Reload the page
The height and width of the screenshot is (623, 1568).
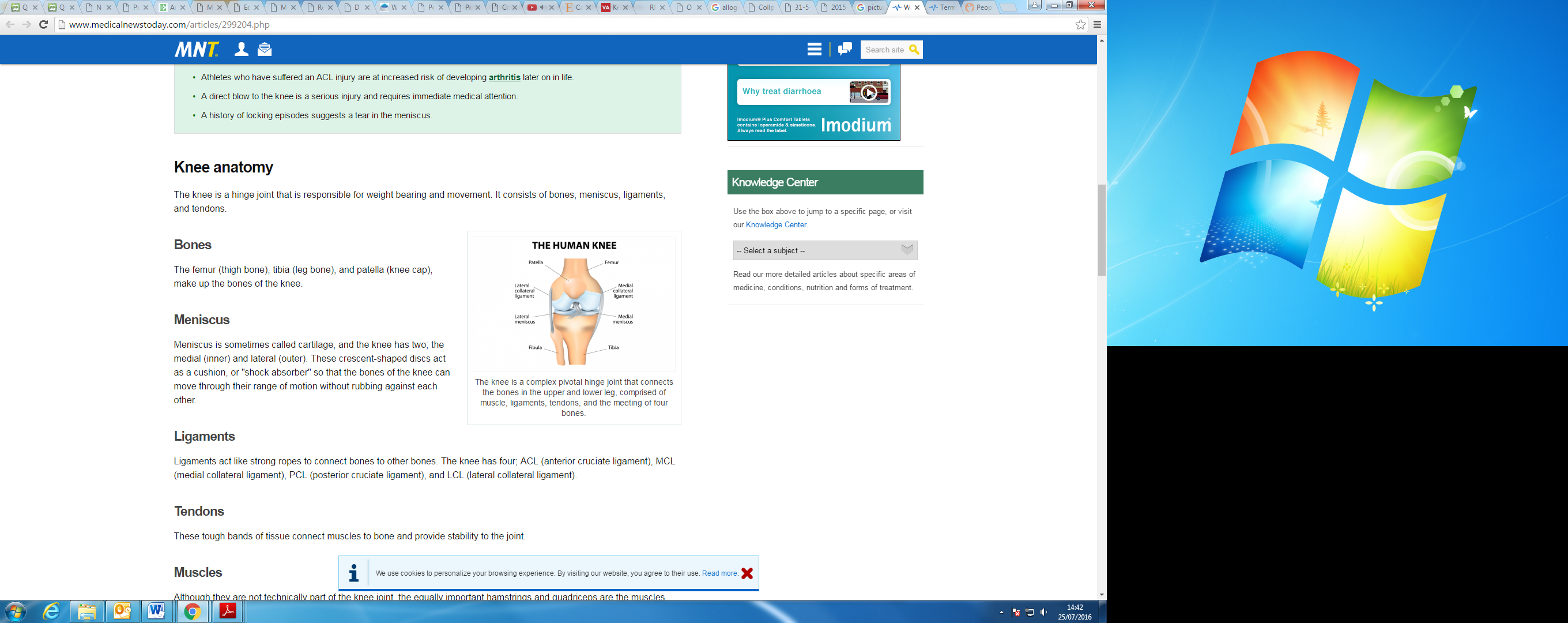tap(43, 25)
